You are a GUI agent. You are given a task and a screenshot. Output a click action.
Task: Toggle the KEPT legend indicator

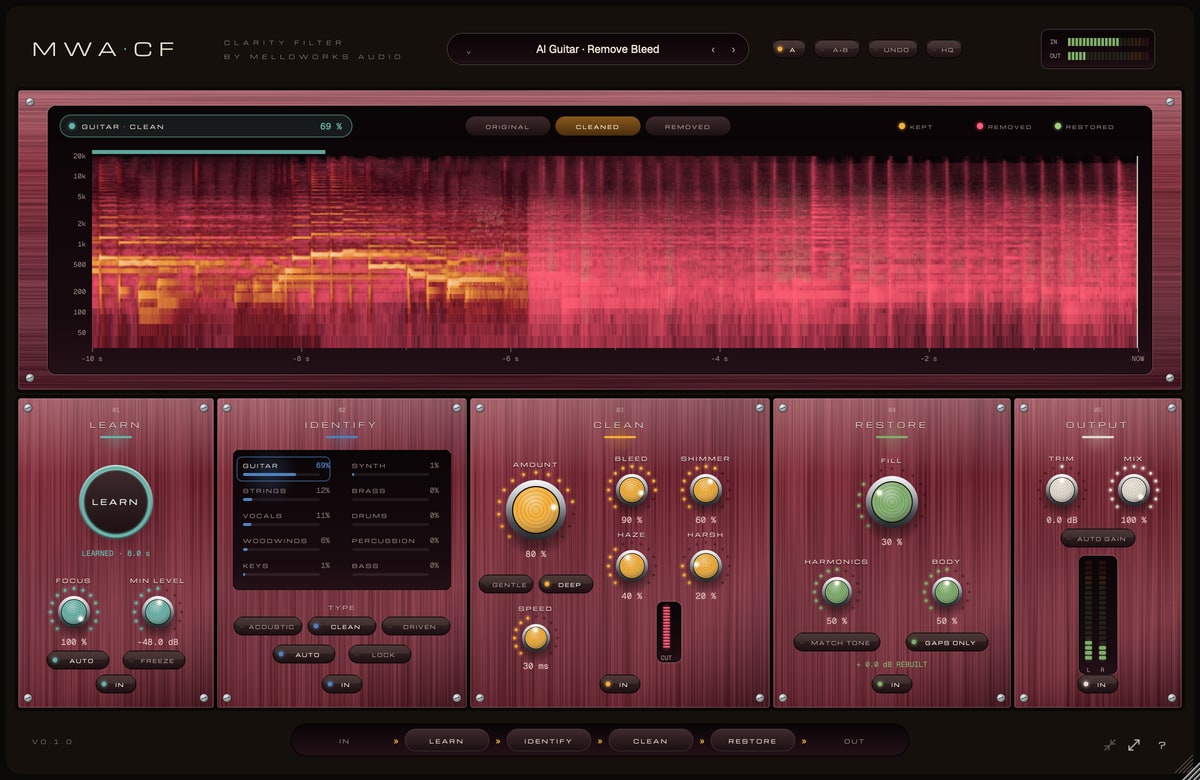tap(915, 127)
